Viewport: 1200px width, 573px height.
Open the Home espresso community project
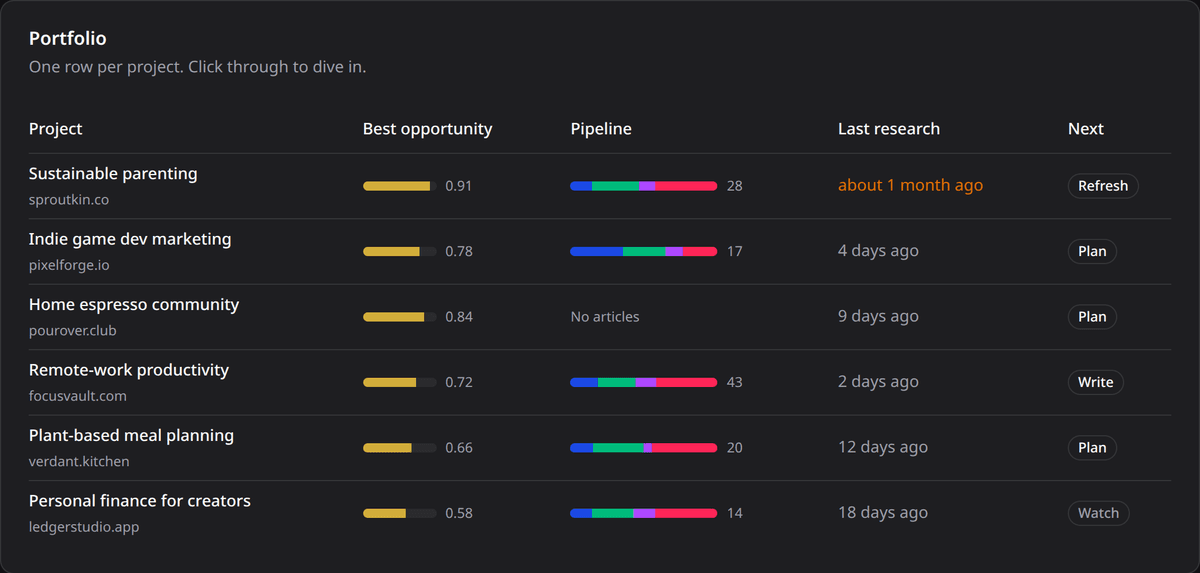point(134,304)
